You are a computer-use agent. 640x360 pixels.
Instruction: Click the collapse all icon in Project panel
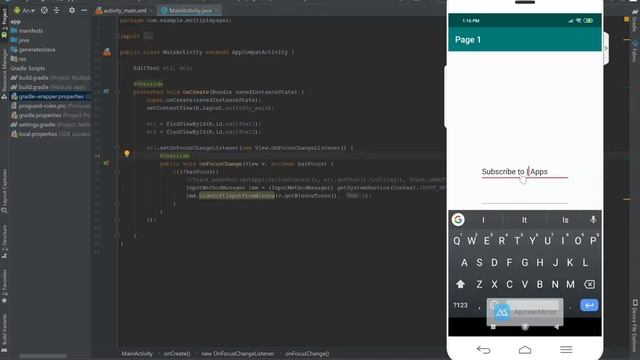click(57, 10)
